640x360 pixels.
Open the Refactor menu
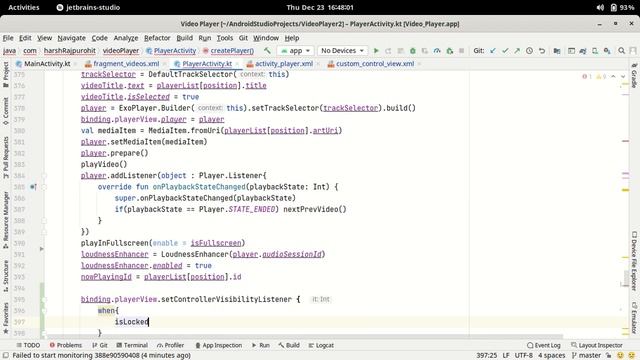pyautogui.click(x=157, y=38)
